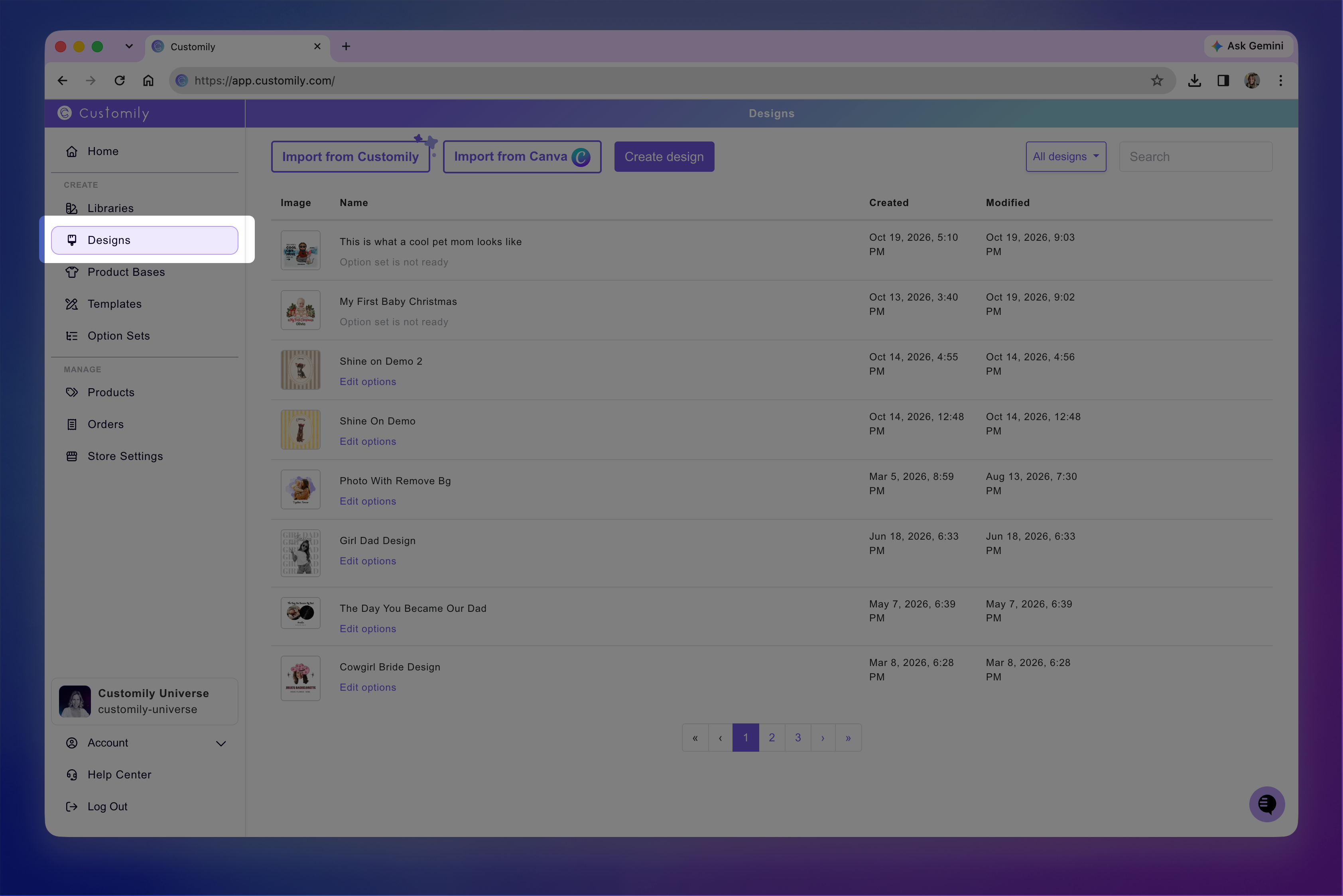Screen dimensions: 1343x896
Task: Open browser downloads icon
Action: [1194, 81]
